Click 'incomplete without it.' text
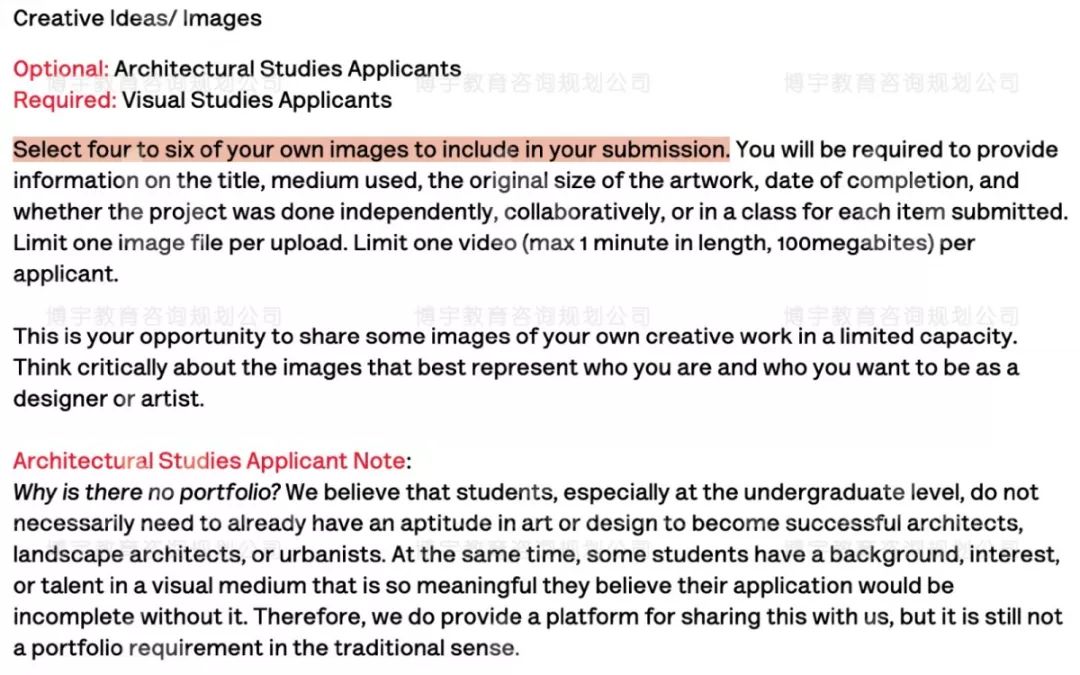The image size is (1080, 675). [x=129, y=616]
